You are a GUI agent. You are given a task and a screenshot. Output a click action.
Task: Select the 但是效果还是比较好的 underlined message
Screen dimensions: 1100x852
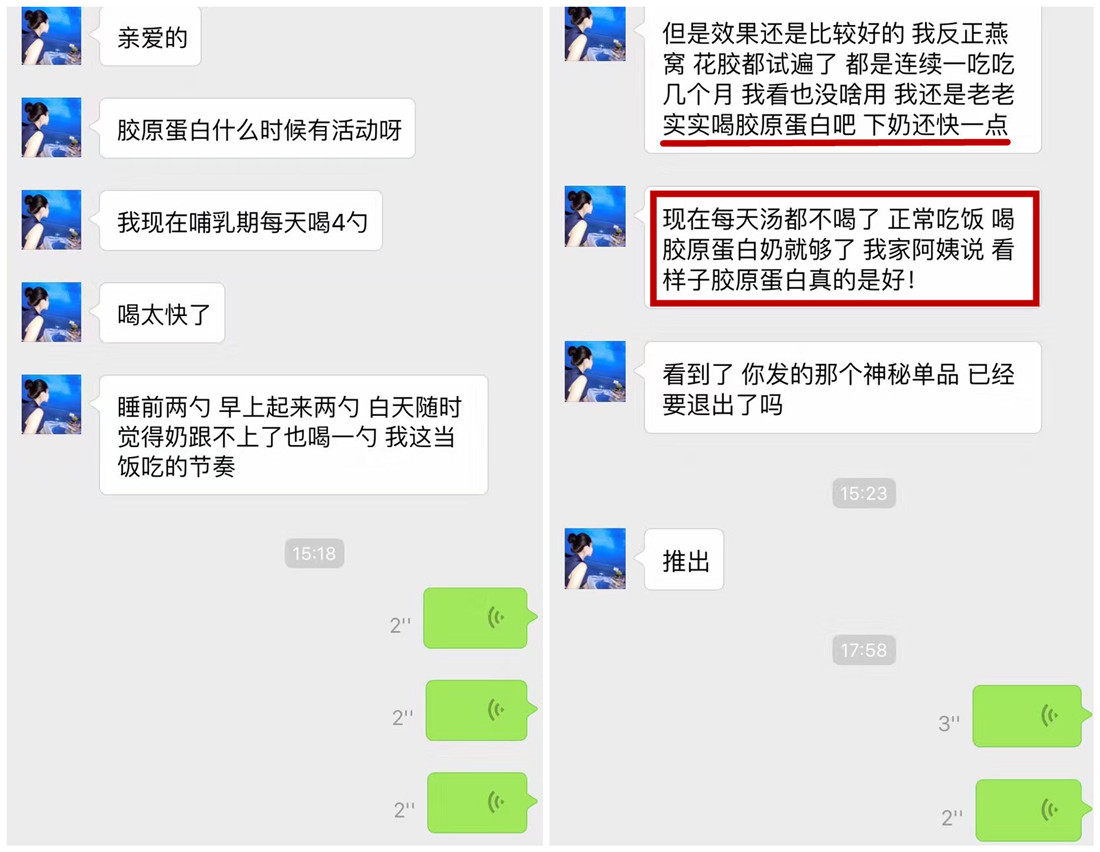(x=843, y=79)
